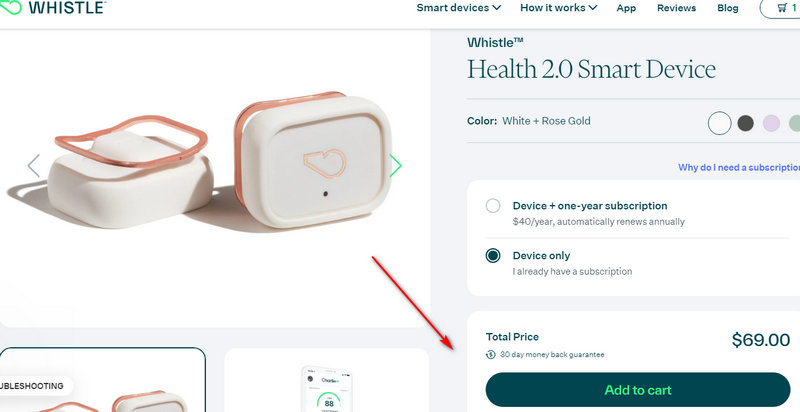The width and height of the screenshot is (800, 412).
Task: Open Why do I need a subscription link
Action: [x=739, y=167]
